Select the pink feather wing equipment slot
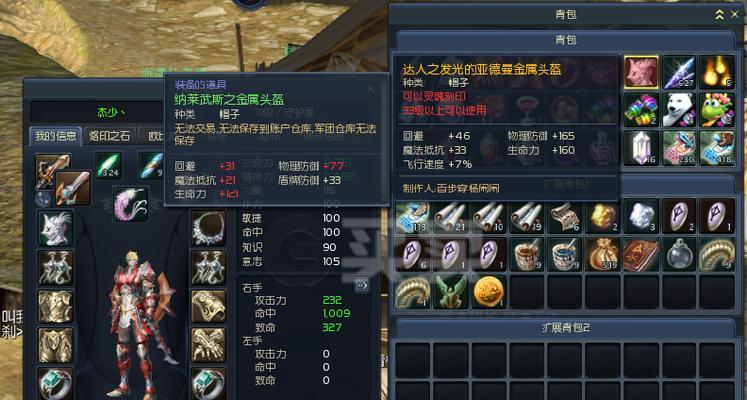 pyautogui.click(x=131, y=203)
